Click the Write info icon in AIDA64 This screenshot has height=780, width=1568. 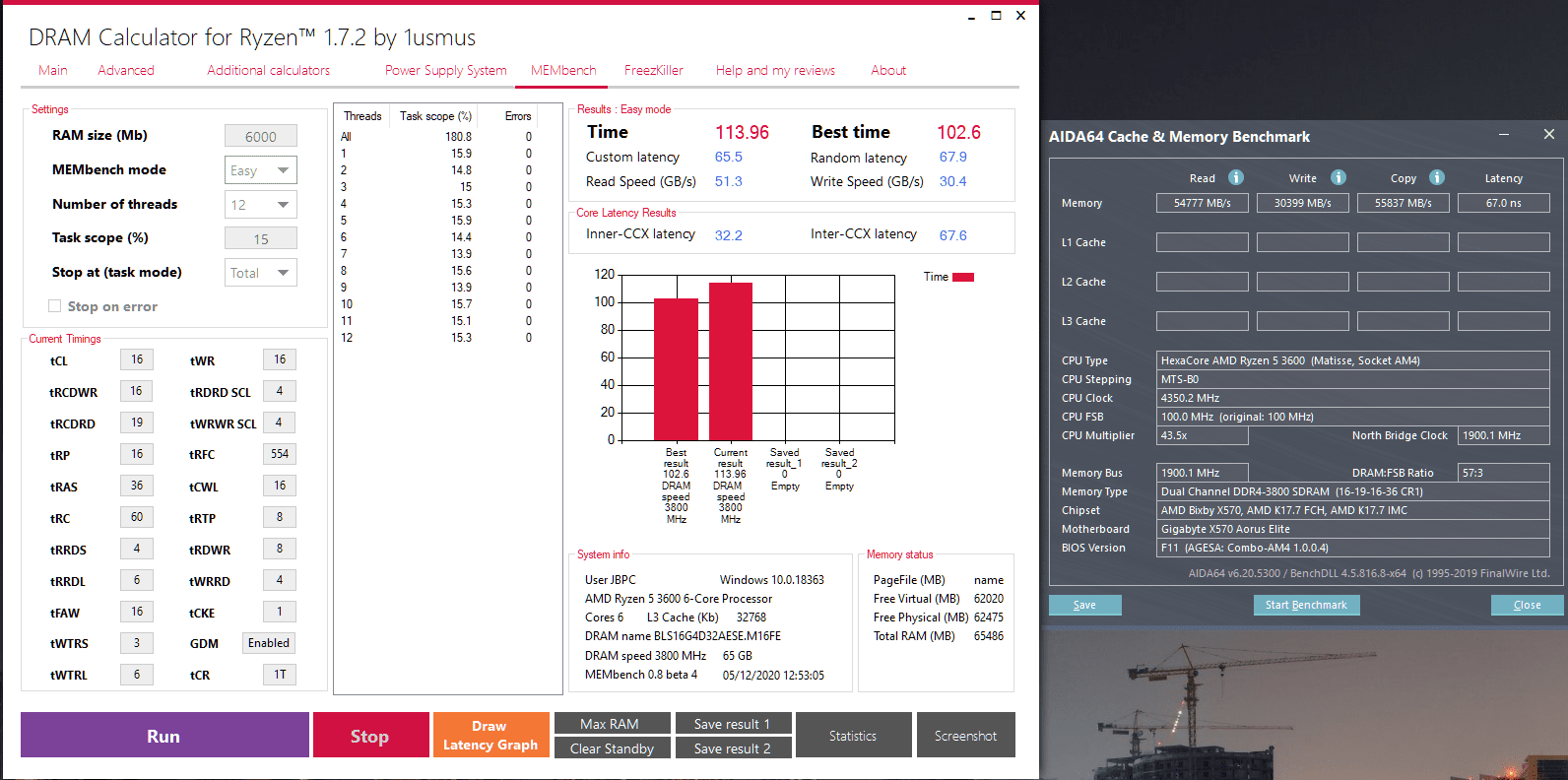click(x=1339, y=177)
